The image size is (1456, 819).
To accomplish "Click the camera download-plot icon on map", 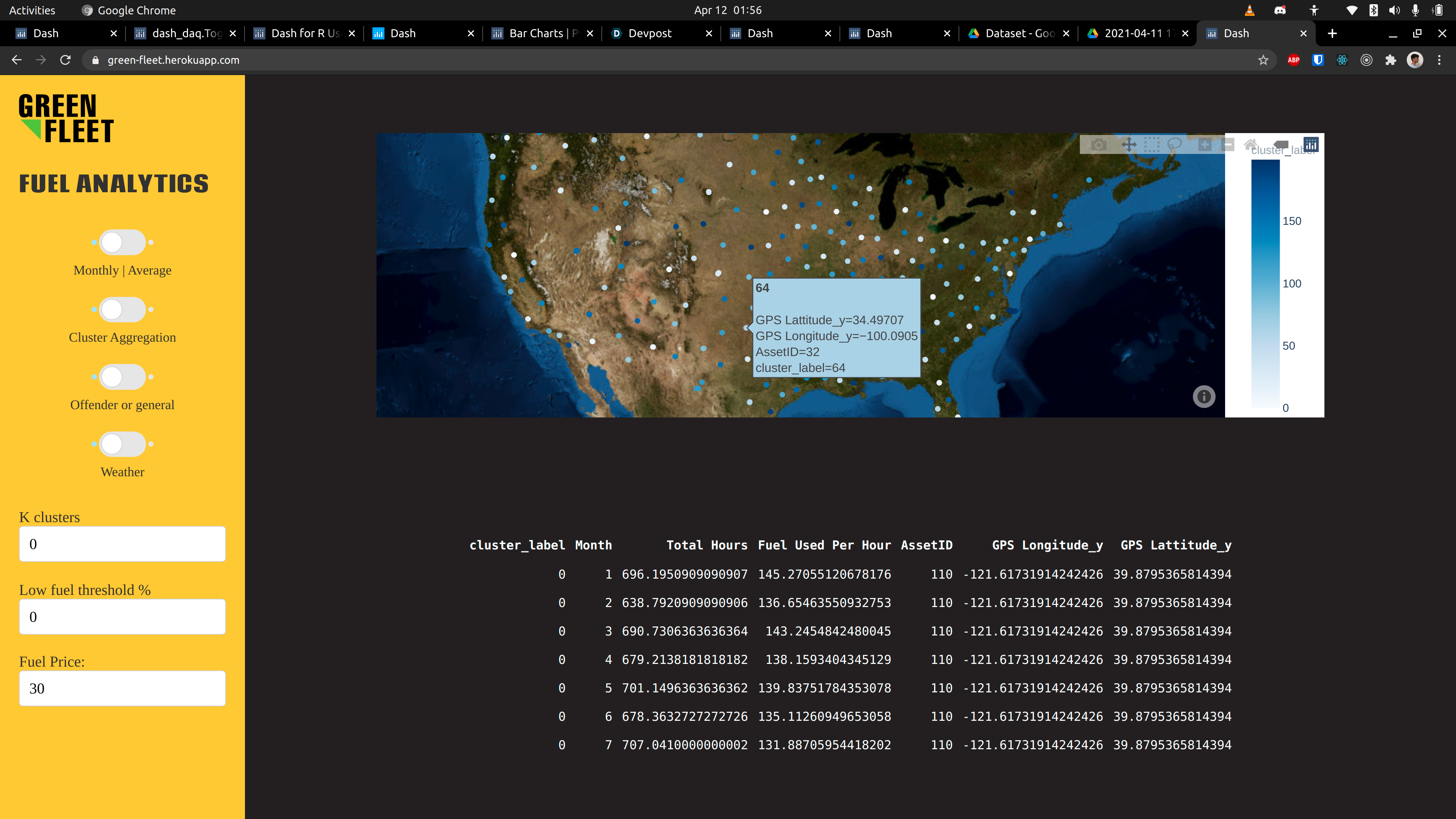I will (1098, 145).
